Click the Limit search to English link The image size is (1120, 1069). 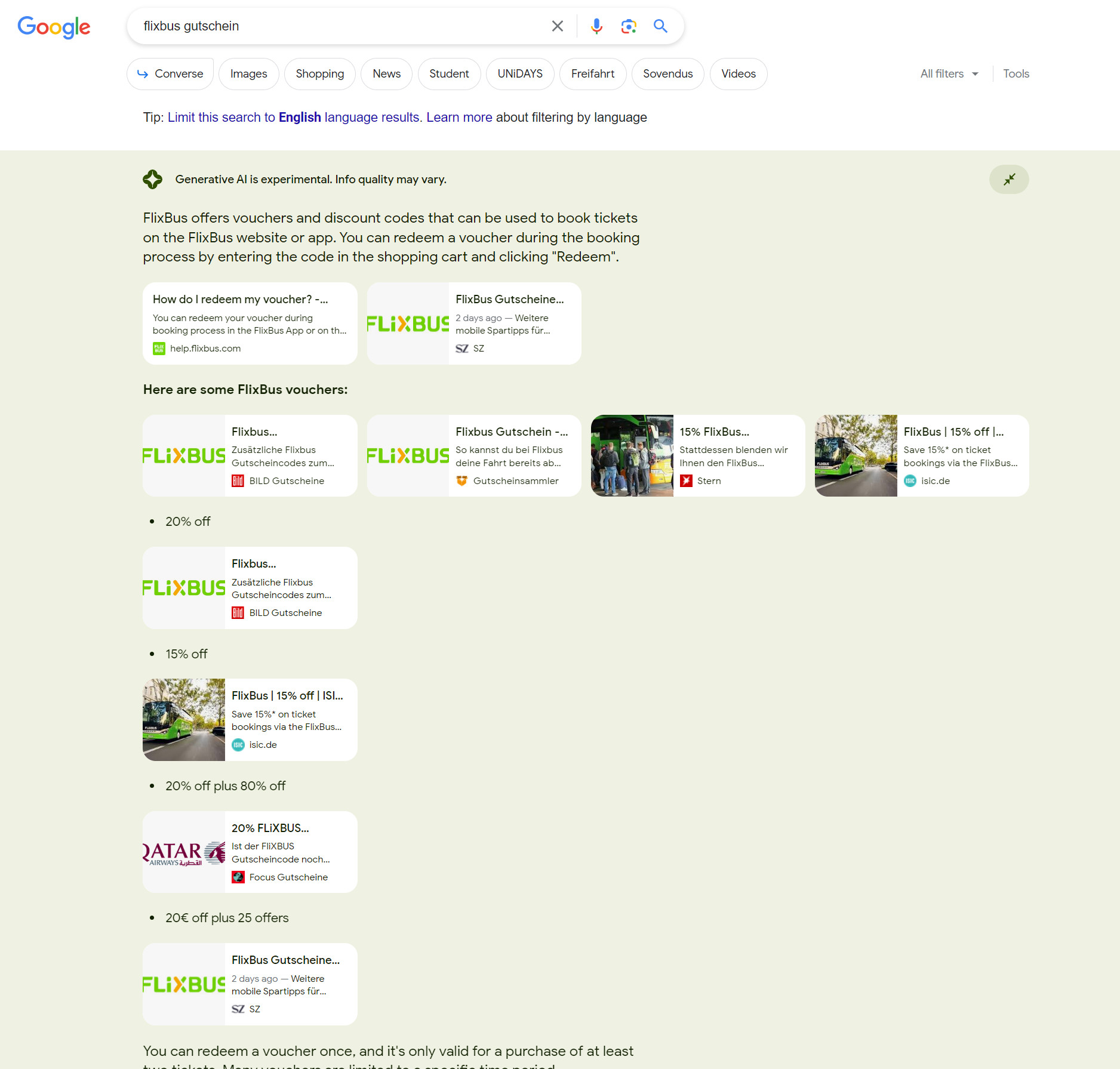point(294,118)
